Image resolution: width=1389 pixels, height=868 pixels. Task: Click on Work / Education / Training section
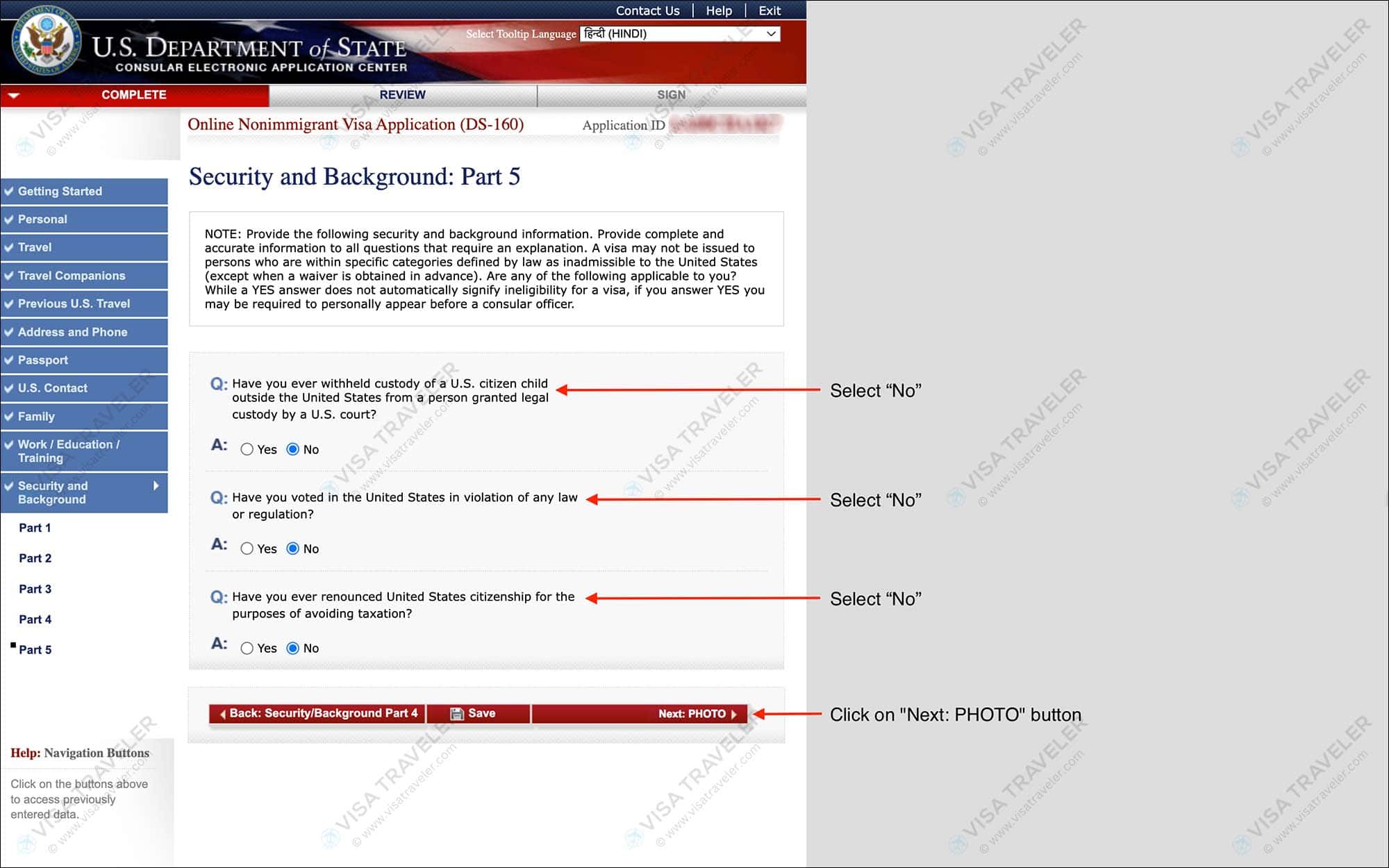tap(84, 451)
